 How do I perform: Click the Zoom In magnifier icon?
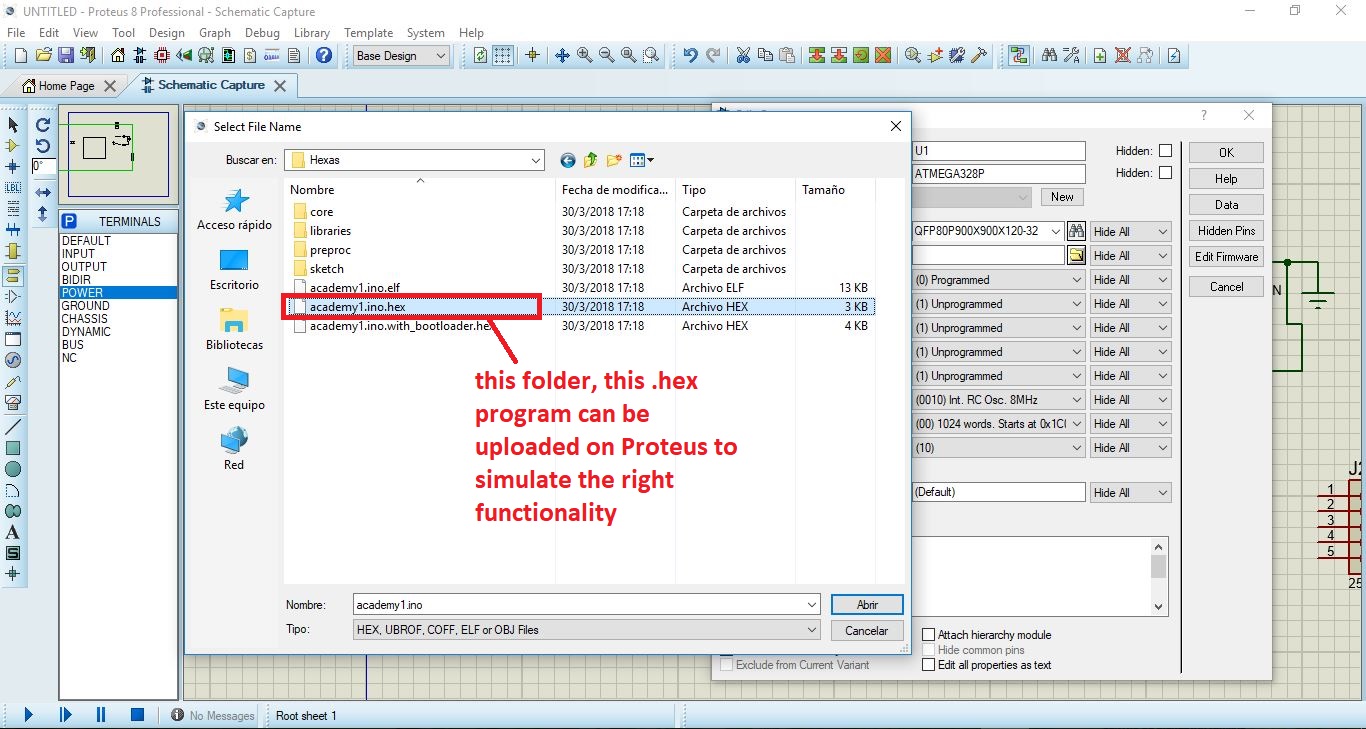pyautogui.click(x=584, y=56)
